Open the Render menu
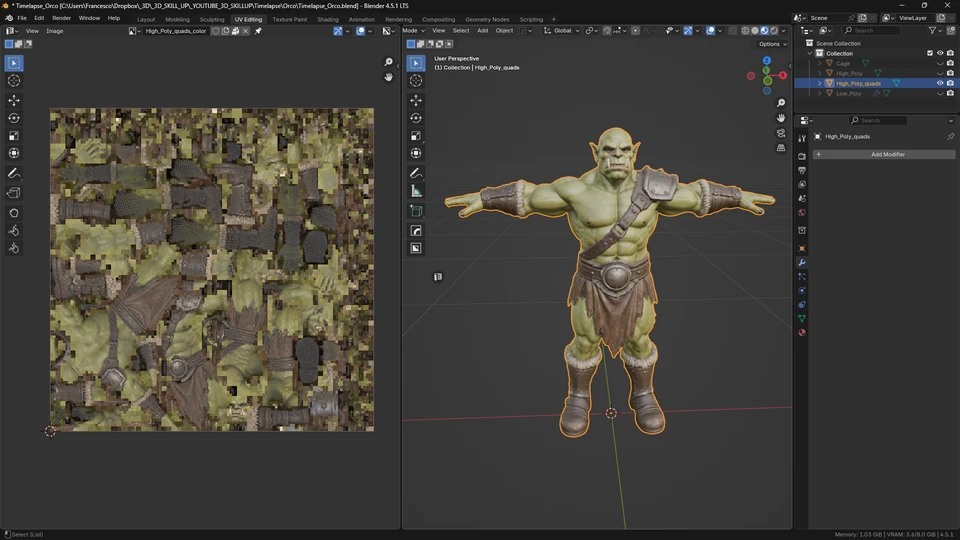Screen dimensions: 960x540 (x=61, y=18)
